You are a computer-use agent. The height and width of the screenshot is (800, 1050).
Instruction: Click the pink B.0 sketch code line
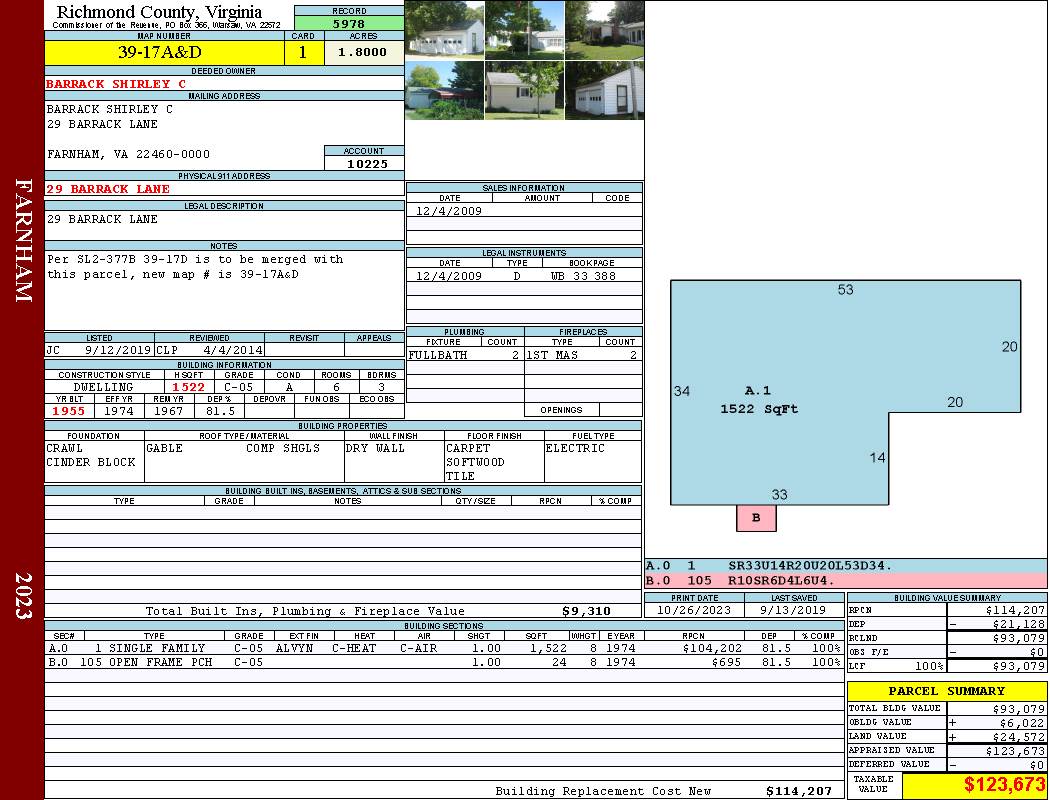[x=845, y=580]
